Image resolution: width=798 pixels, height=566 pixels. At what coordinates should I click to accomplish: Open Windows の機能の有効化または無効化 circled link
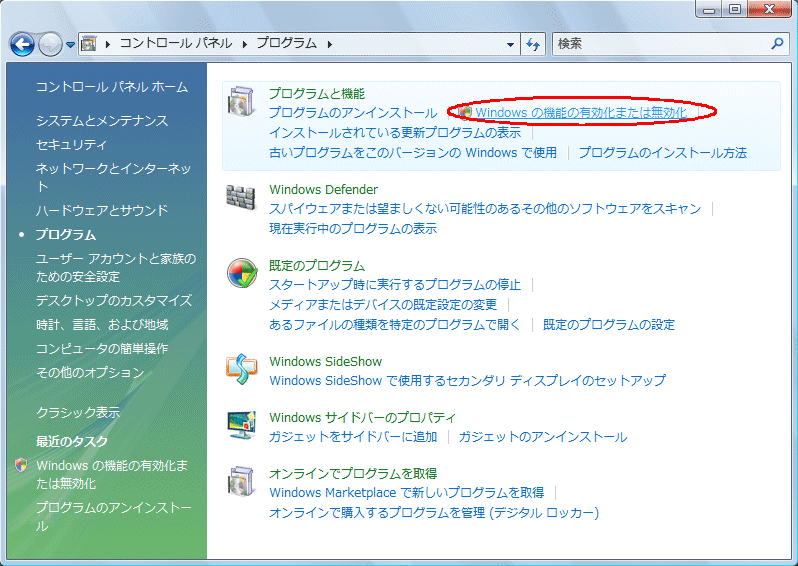tap(581, 113)
